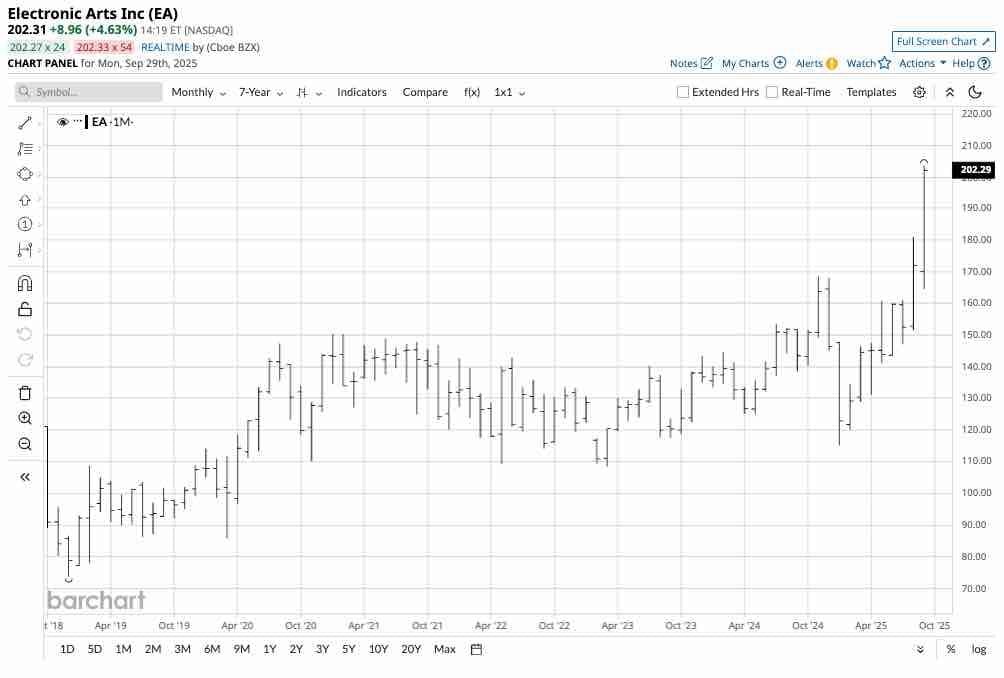This screenshot has height=678, width=1004.
Task: Open the Templates menu
Action: pos(871,92)
